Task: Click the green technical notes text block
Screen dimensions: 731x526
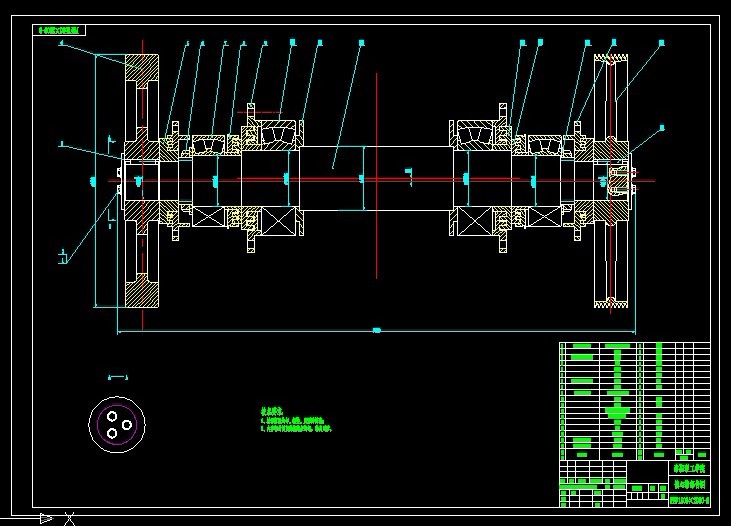Action: 296,420
